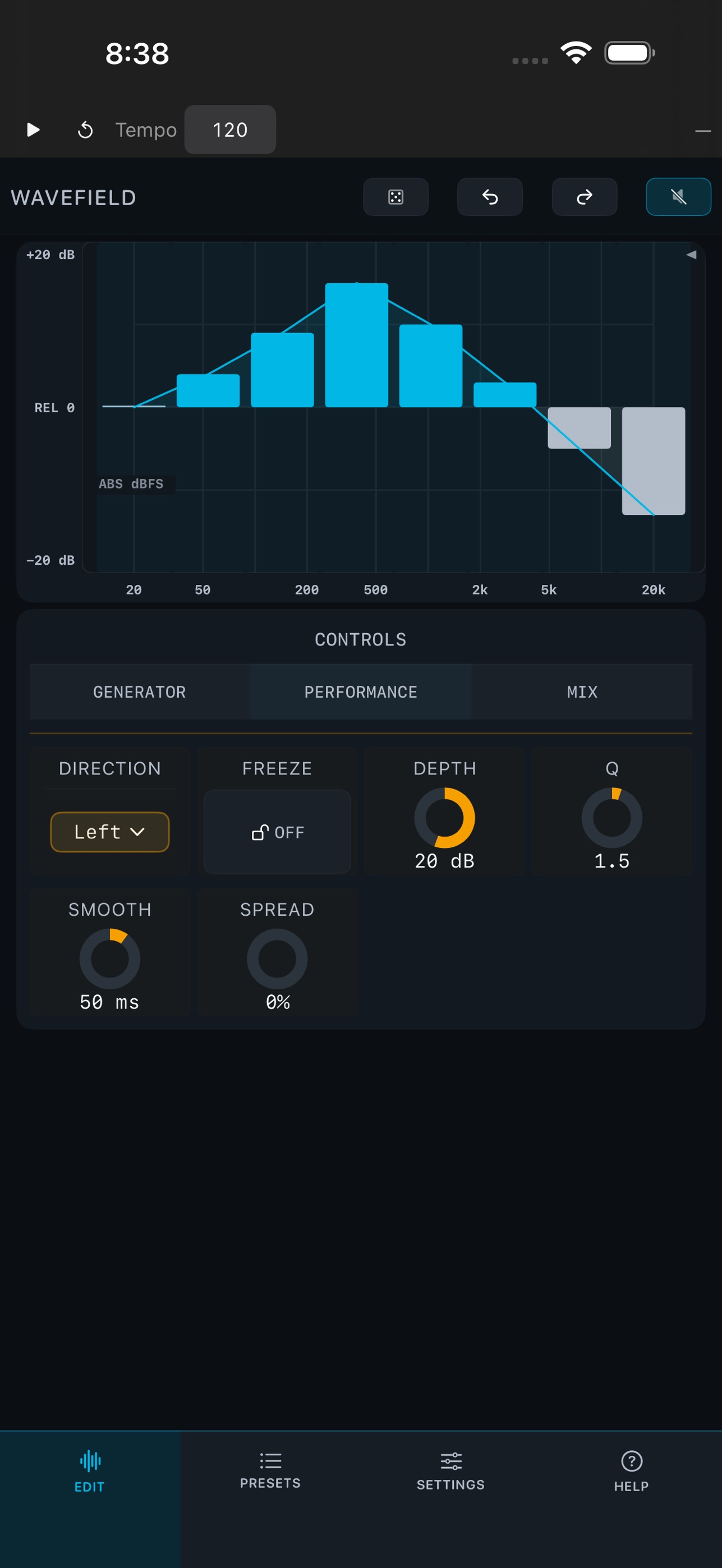This screenshot has width=722, height=1568.
Task: Collapse the graph with the triangle arrow
Action: pos(691,255)
